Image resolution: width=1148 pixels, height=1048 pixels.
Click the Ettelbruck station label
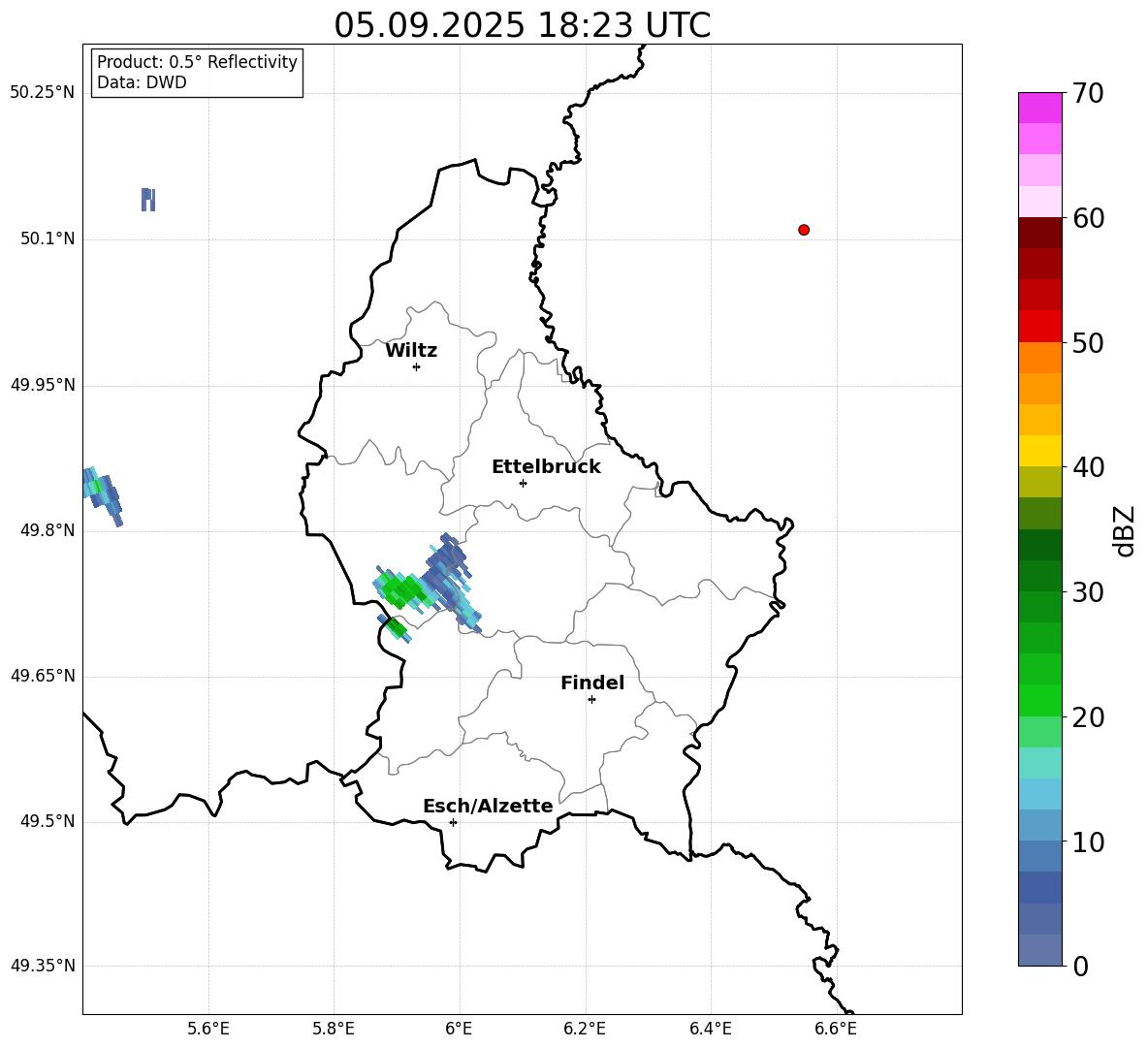click(x=546, y=467)
